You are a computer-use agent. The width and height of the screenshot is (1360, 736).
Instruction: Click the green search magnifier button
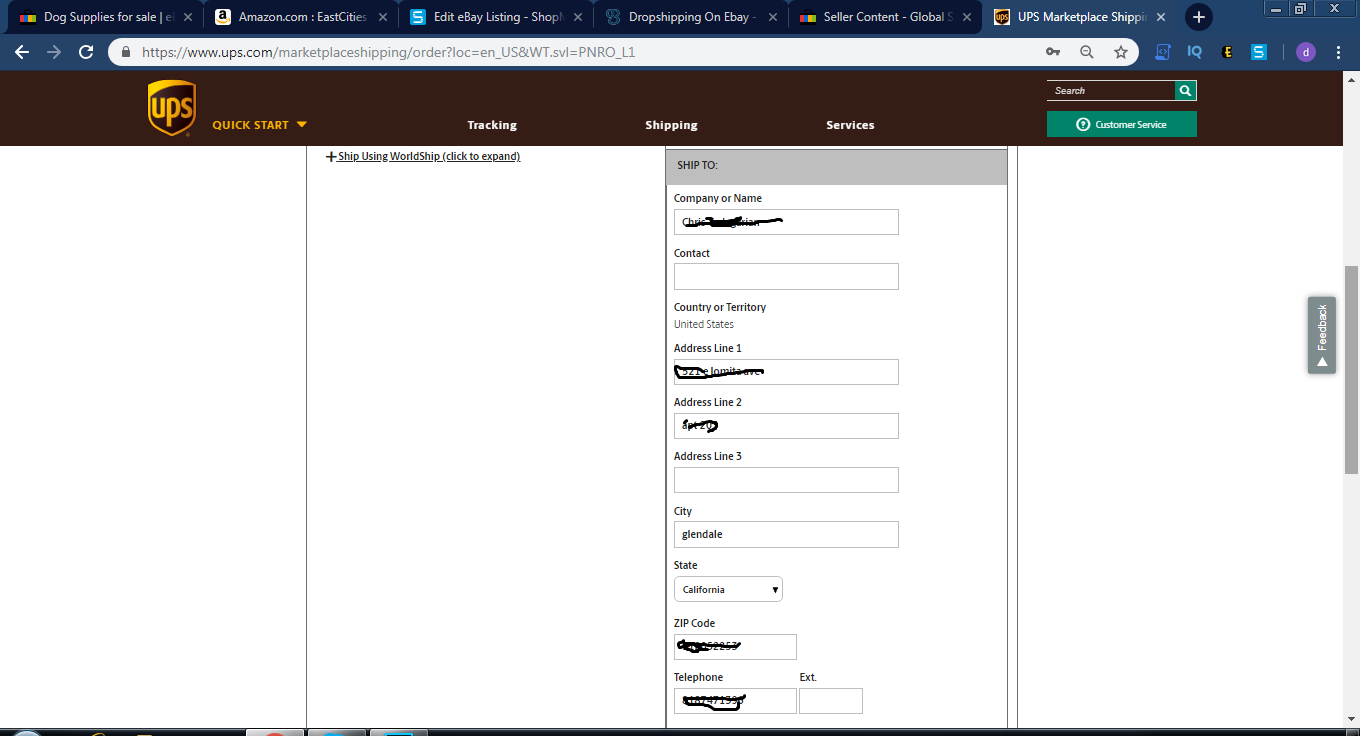tap(1186, 91)
